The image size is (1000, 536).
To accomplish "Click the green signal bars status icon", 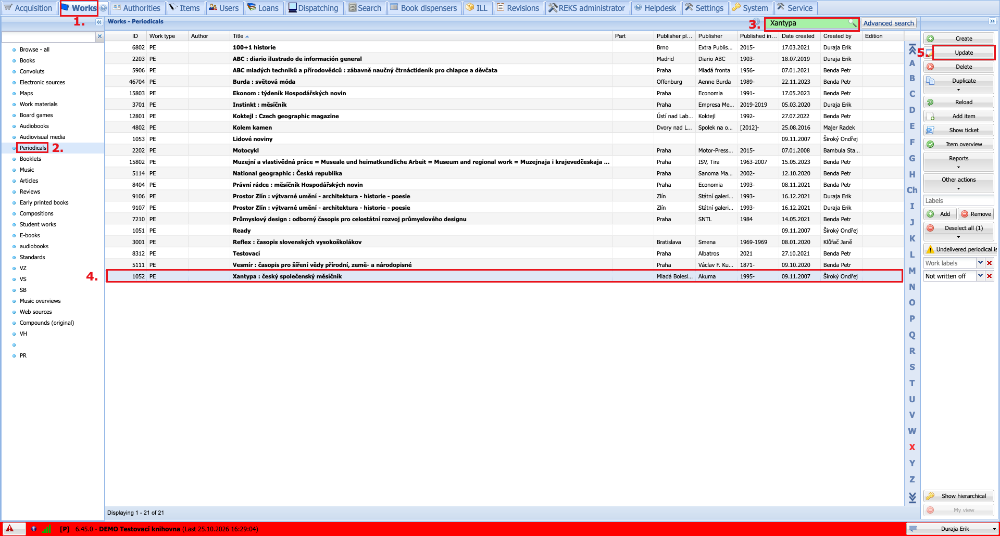I will 46,529.
